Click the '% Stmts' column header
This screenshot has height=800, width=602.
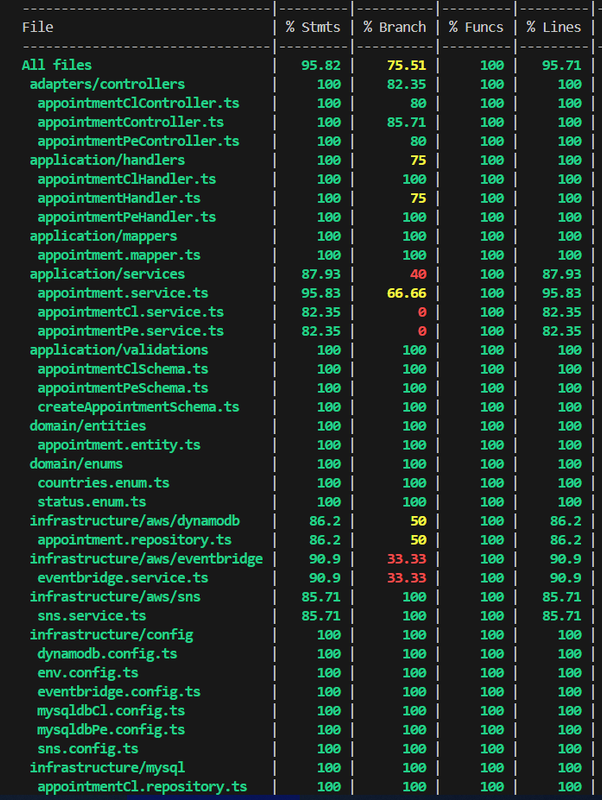[313, 27]
